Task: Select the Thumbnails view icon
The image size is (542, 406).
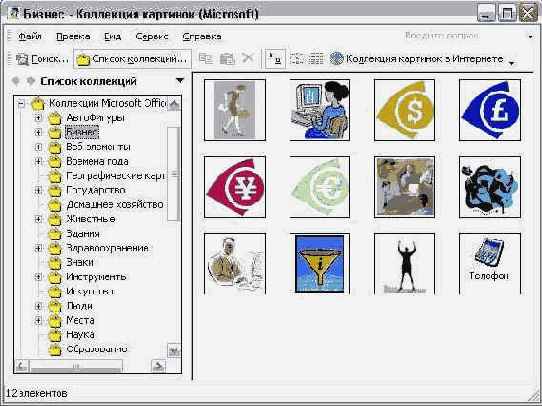Action: point(275,59)
